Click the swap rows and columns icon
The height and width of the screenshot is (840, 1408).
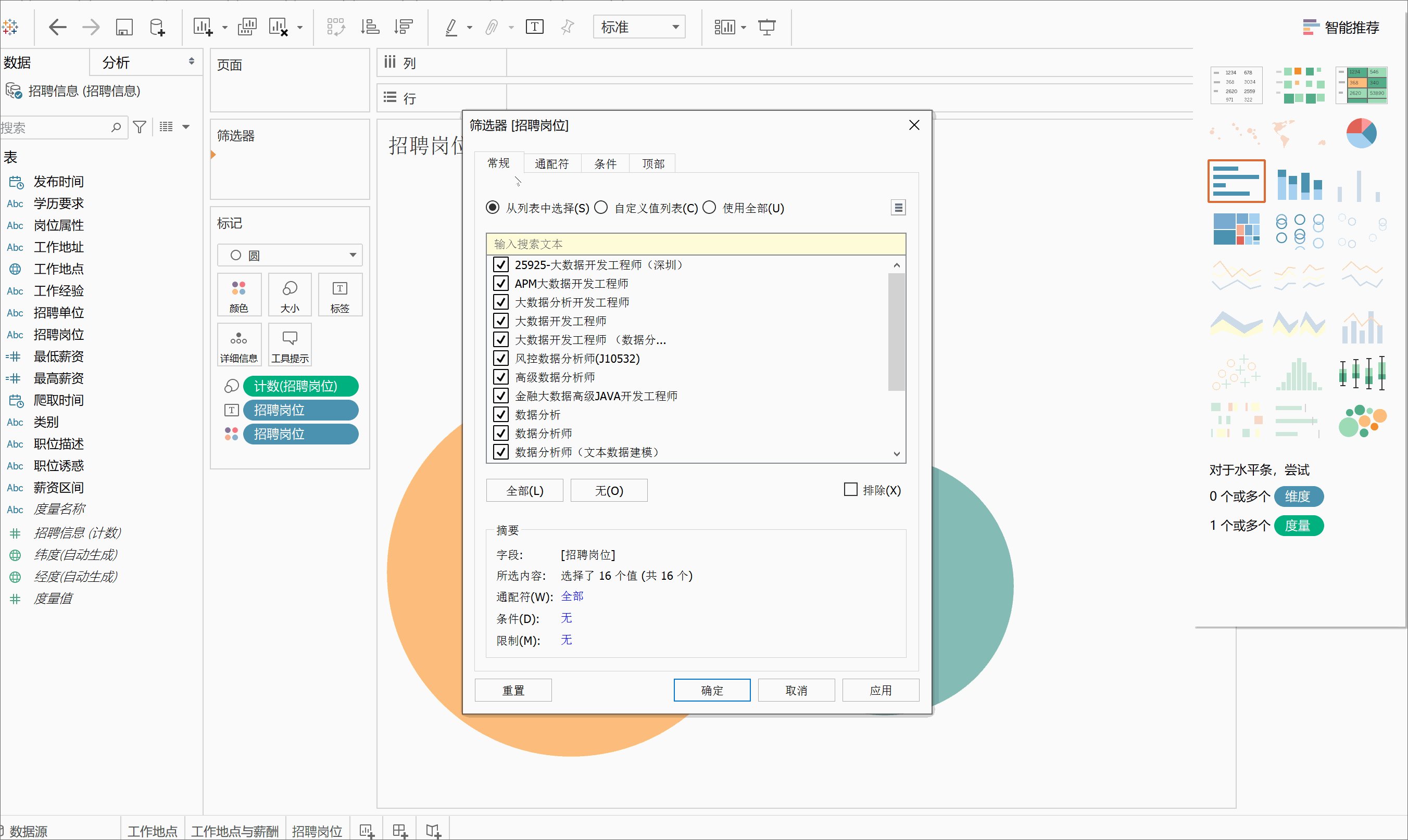[x=335, y=27]
